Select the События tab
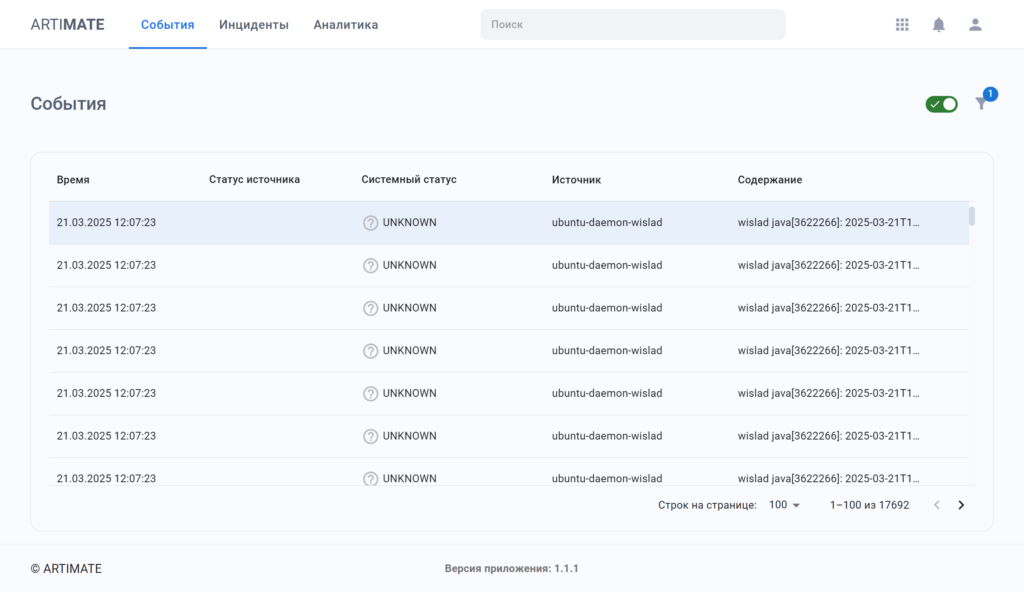This screenshot has width=1024, height=592. tap(167, 25)
